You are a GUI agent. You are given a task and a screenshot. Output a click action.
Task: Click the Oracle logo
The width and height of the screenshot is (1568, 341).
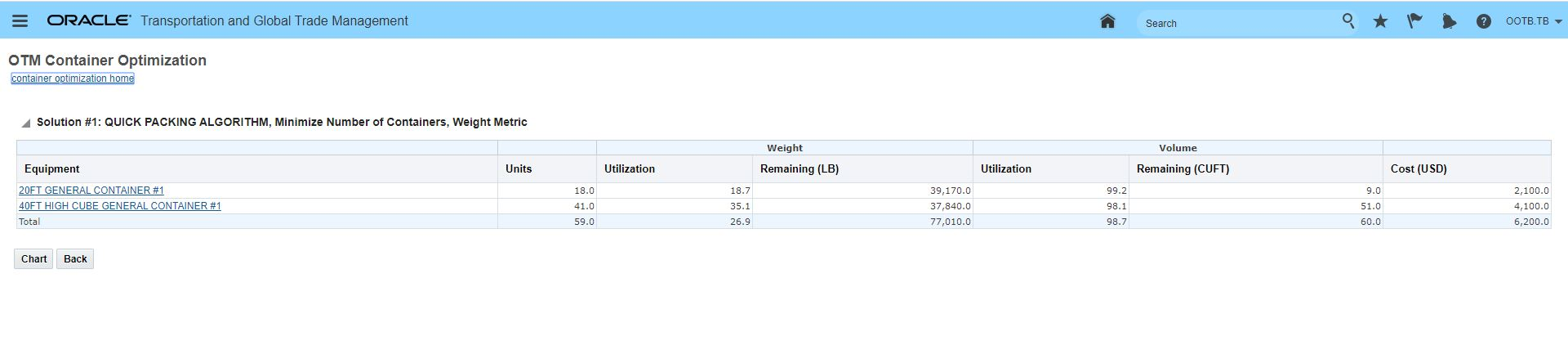(x=88, y=20)
